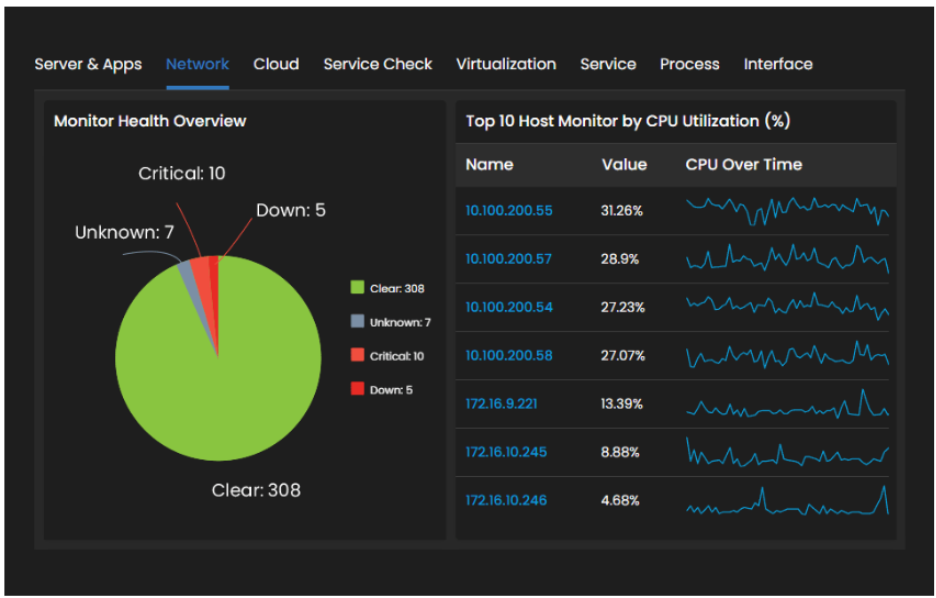The width and height of the screenshot is (936, 598).
Task: Open host 10.100.200.55 link
Action: [509, 211]
